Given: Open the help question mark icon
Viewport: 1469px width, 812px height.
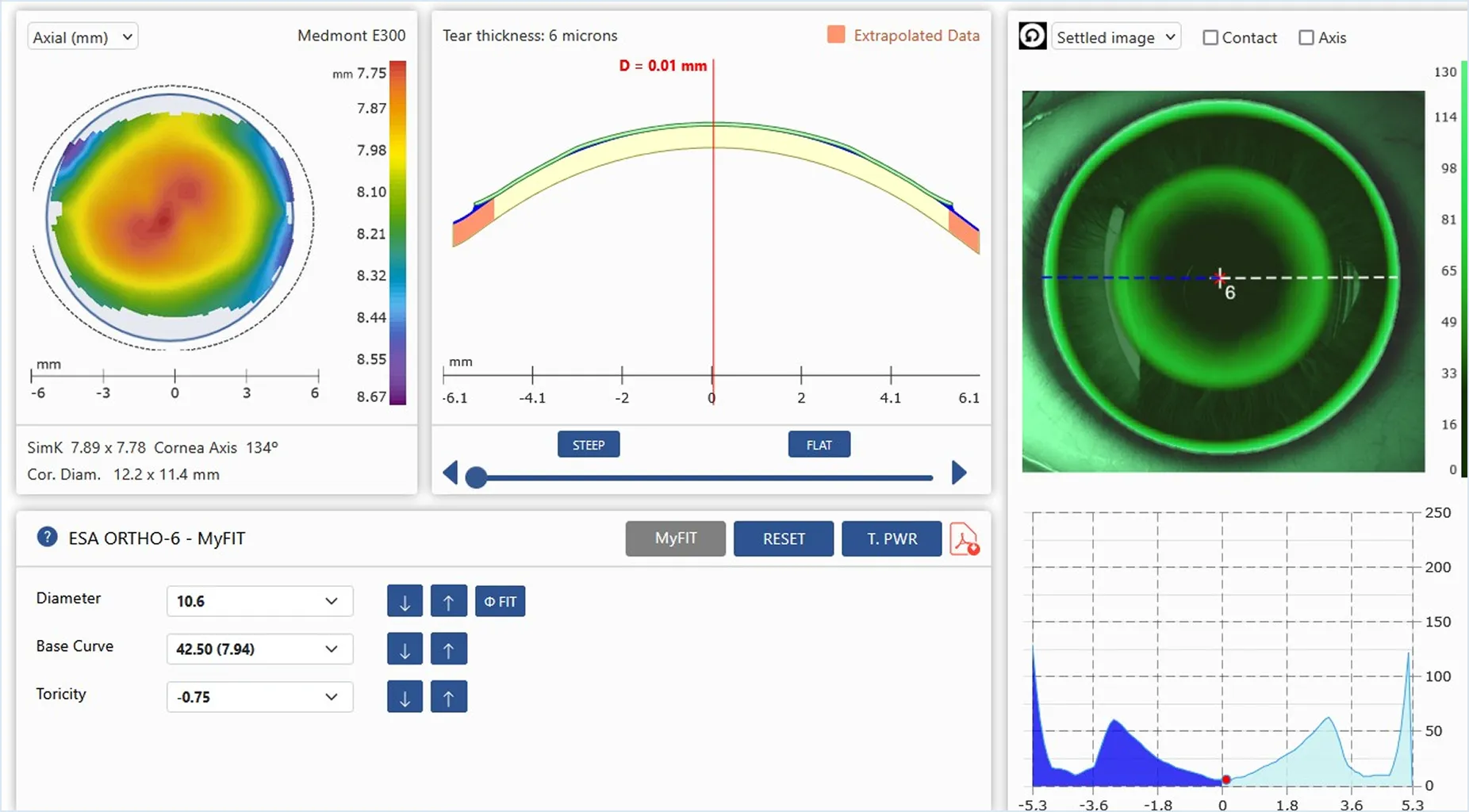Looking at the screenshot, I should 47,538.
